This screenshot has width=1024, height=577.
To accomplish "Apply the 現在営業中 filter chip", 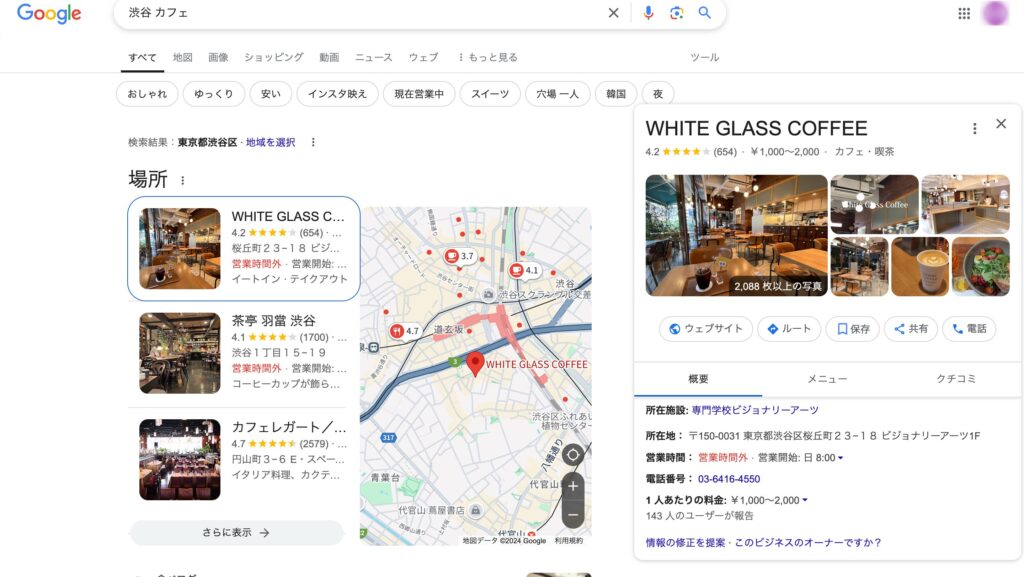I will click(x=419, y=94).
